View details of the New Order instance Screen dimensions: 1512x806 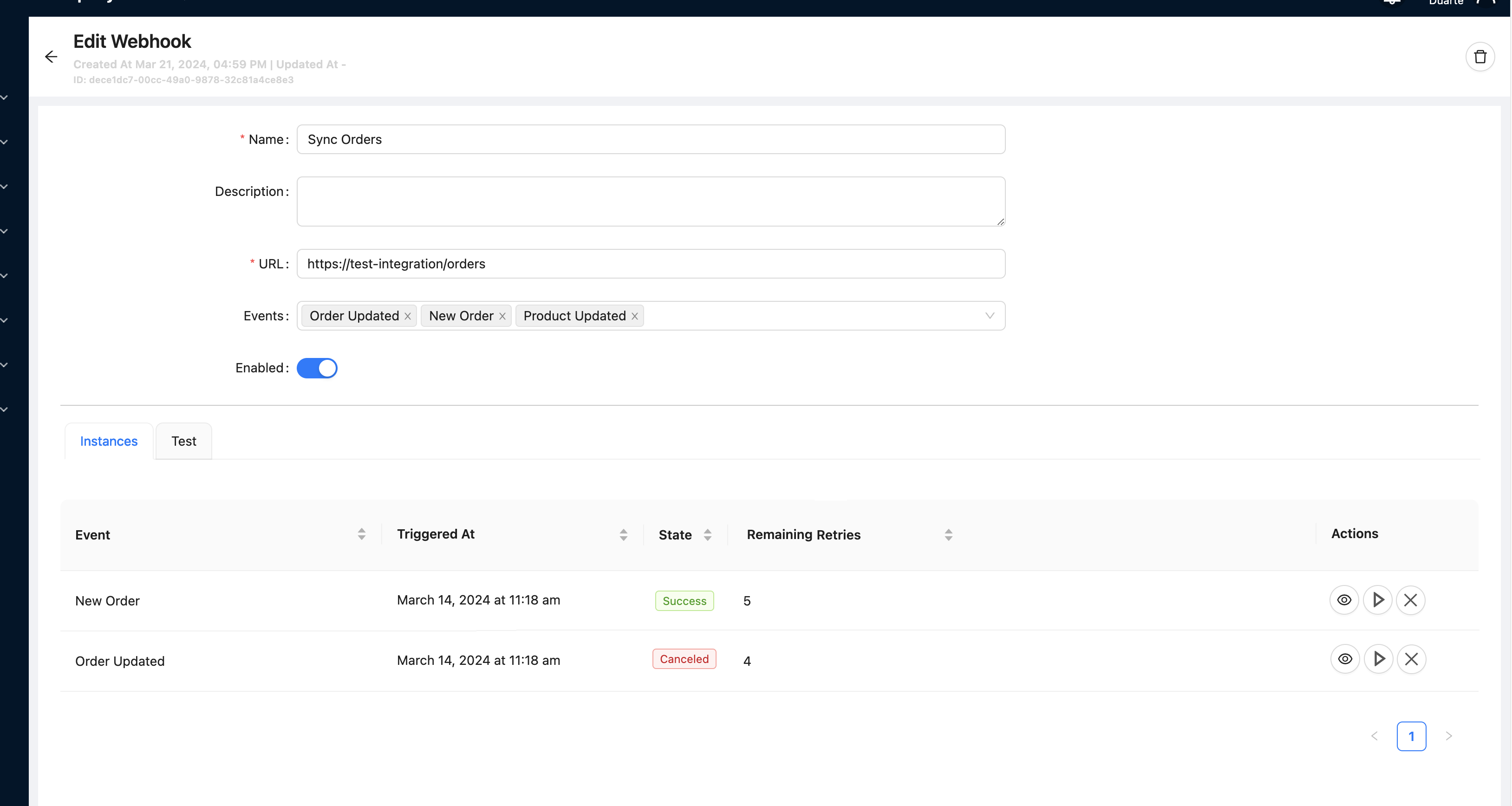(1344, 600)
